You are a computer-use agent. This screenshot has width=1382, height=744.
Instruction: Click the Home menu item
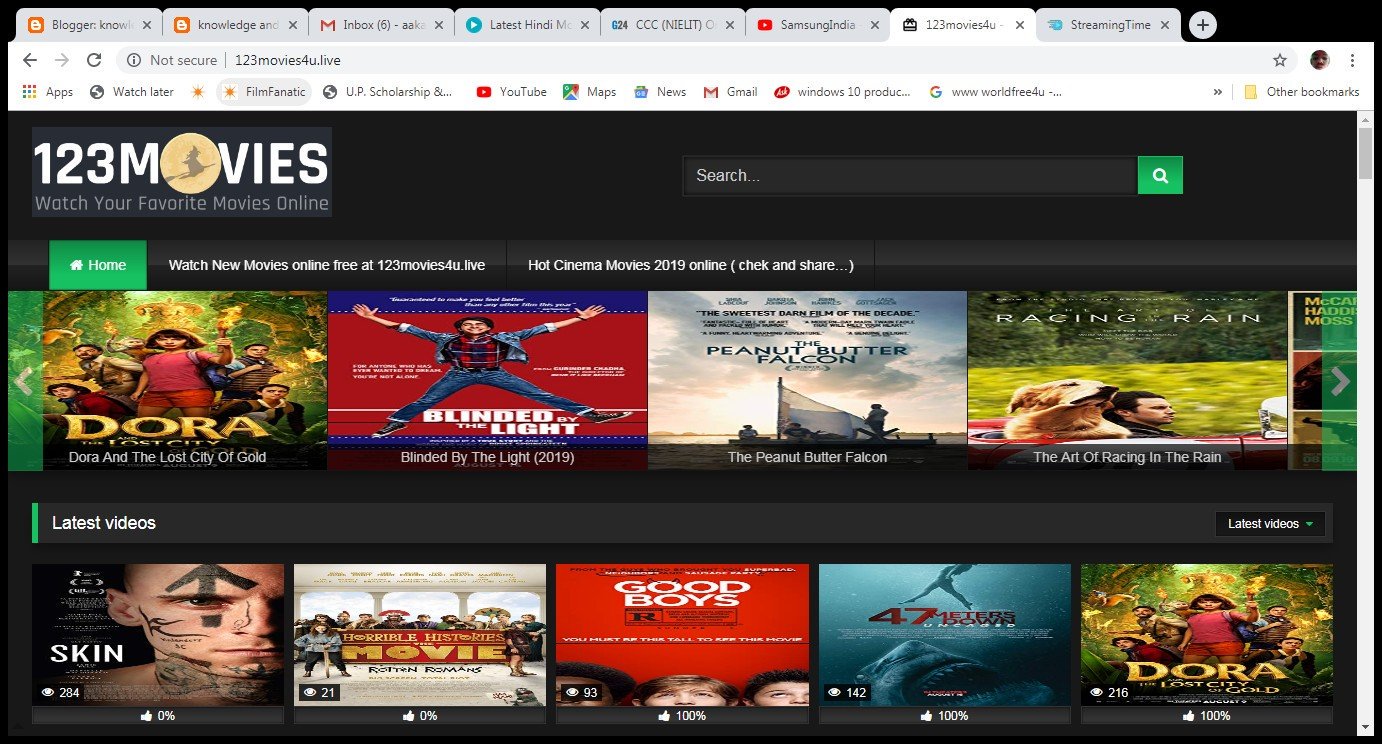pyautogui.click(x=98, y=265)
